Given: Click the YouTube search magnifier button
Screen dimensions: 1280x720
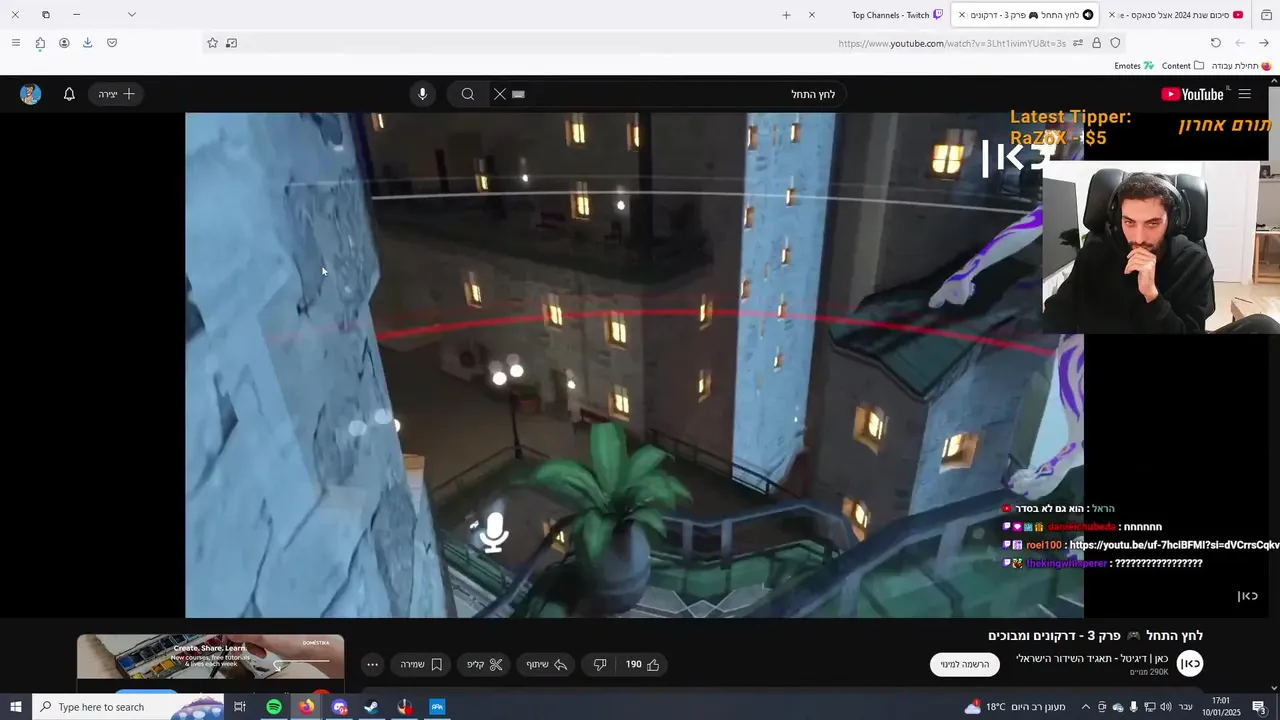Looking at the screenshot, I should pos(467,94).
